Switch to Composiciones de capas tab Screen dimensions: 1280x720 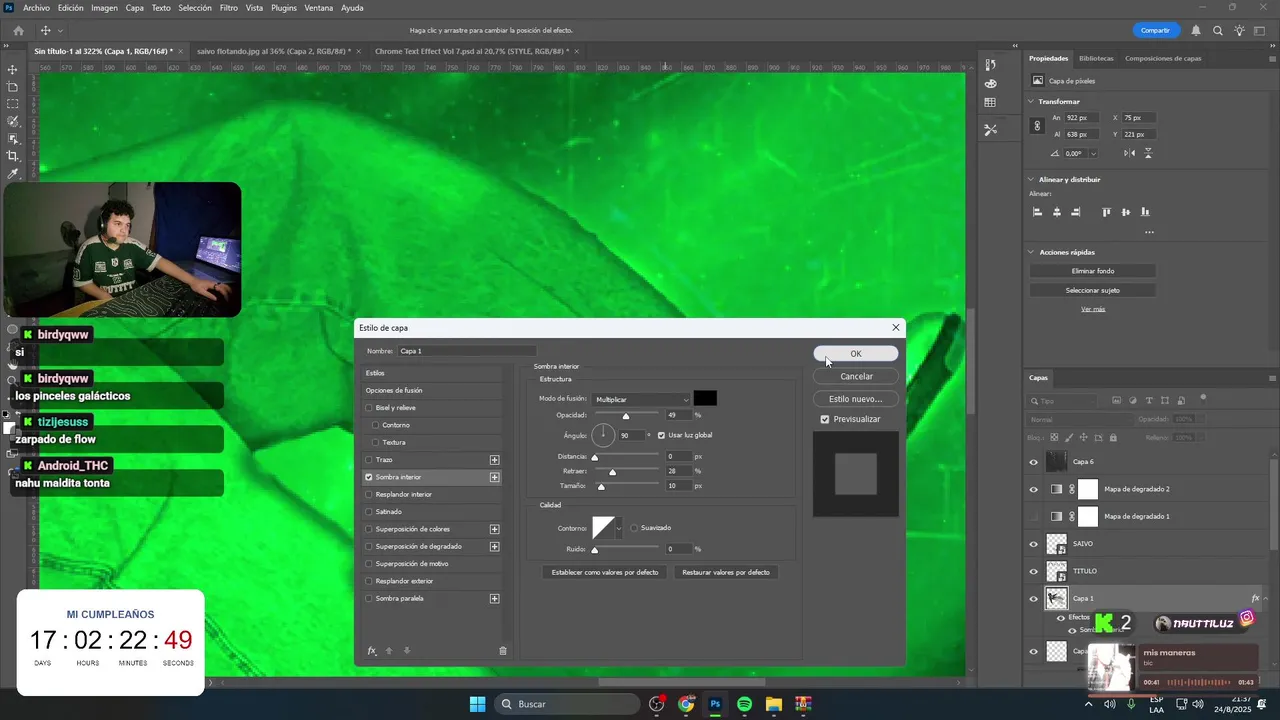click(1163, 58)
